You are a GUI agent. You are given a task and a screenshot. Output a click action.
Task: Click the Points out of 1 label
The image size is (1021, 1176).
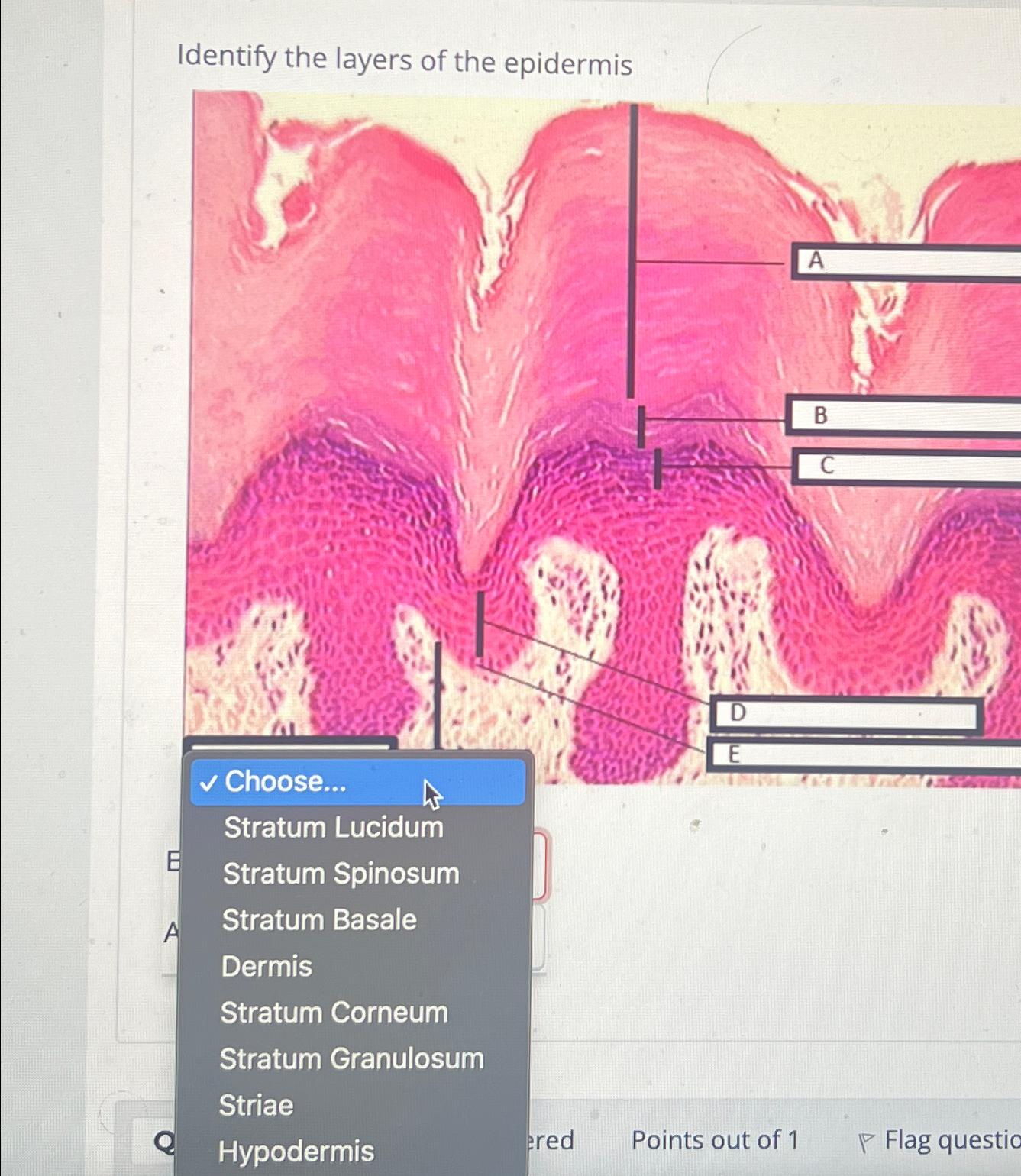pos(714,1140)
